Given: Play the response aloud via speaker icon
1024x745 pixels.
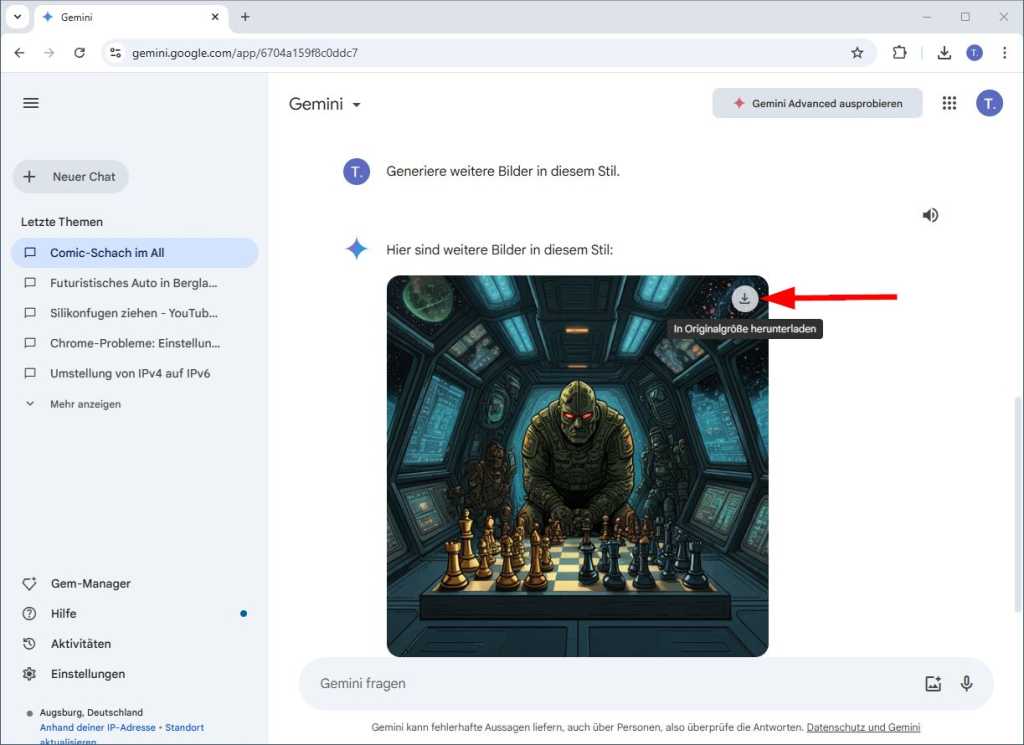Looking at the screenshot, I should pyautogui.click(x=930, y=214).
